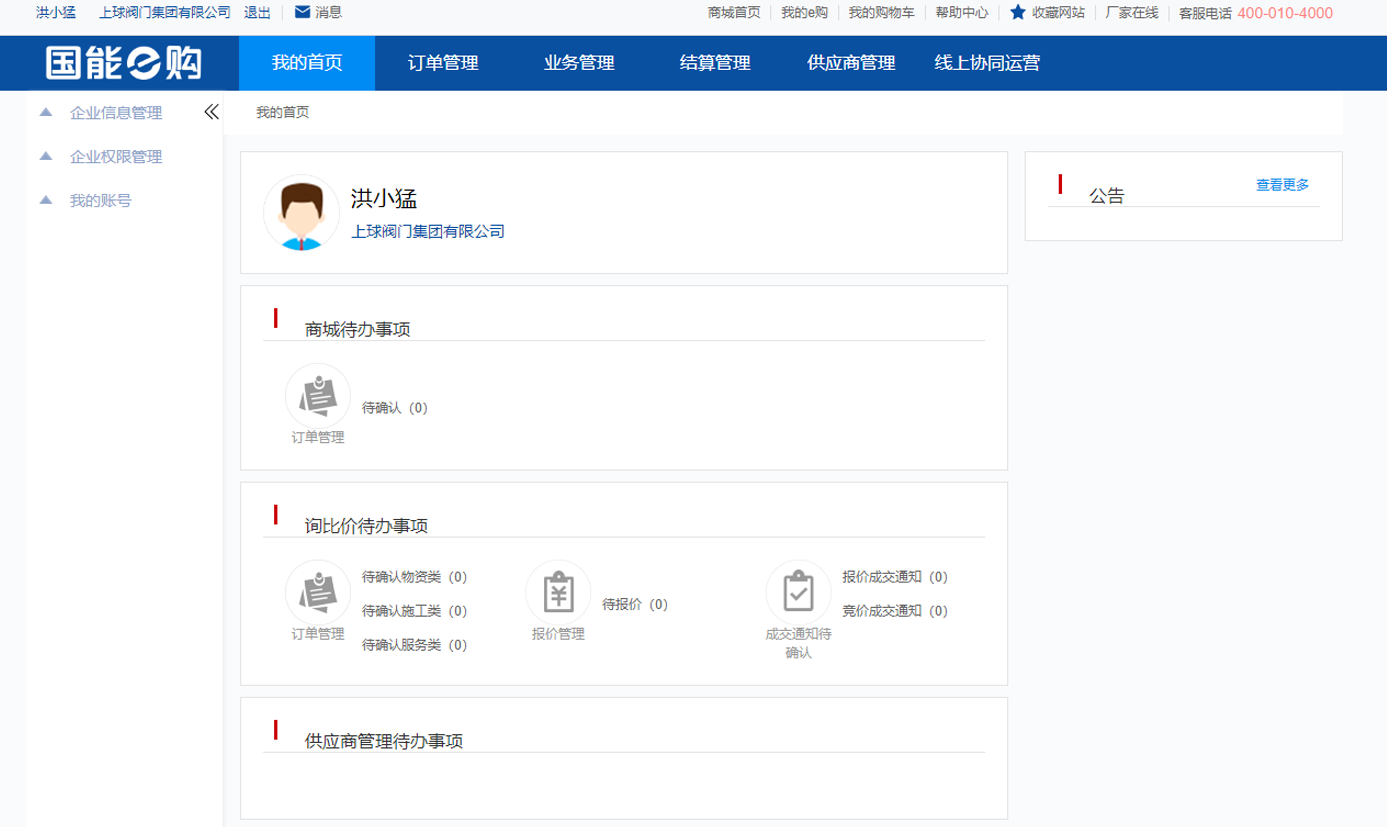1387x827 pixels.
Task: Open 订单管理 icon under 询比价待办事项
Action: (318, 593)
